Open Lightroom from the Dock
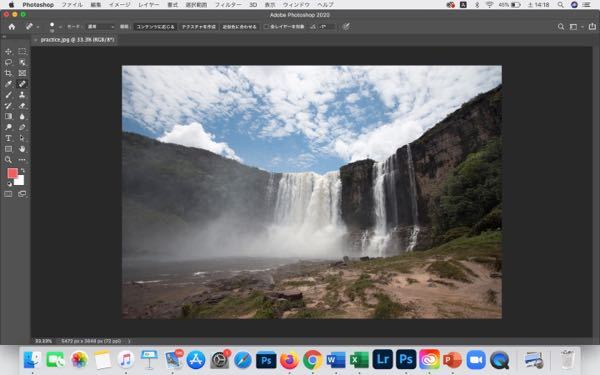Viewport: 600px width, 375px height. pyautogui.click(x=383, y=360)
